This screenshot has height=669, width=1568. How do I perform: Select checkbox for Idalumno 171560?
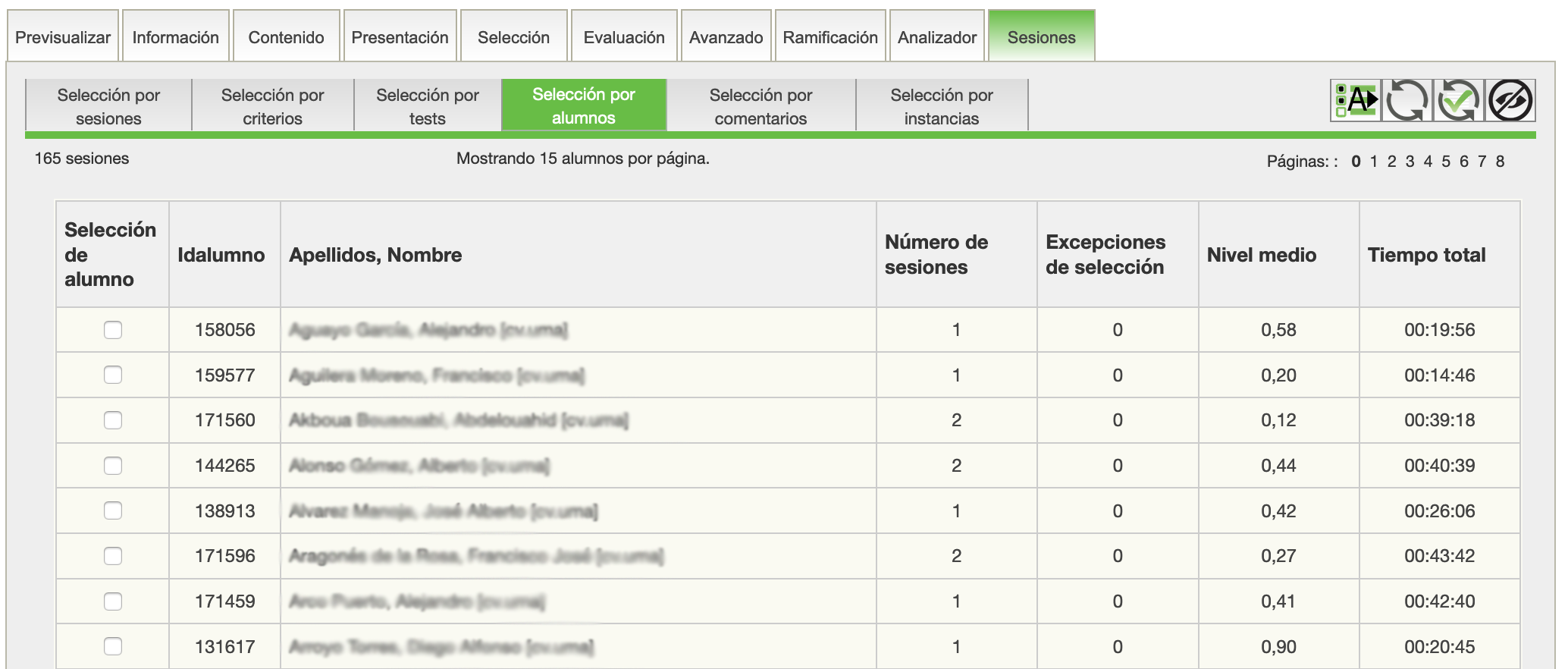point(113,420)
